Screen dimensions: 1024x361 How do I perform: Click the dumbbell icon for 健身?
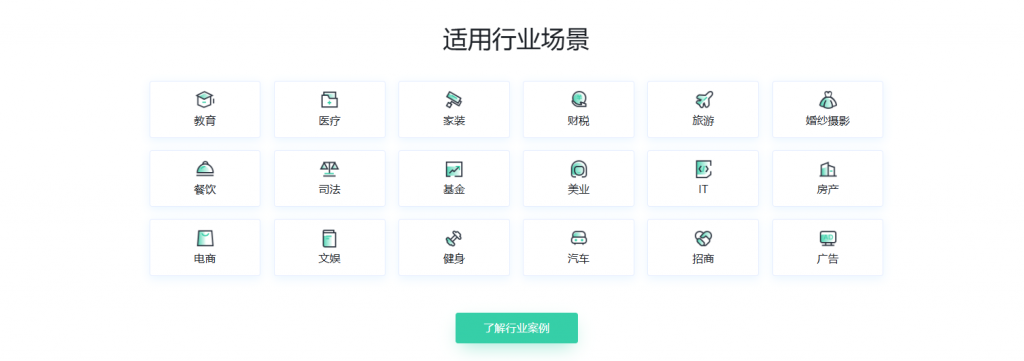454,238
